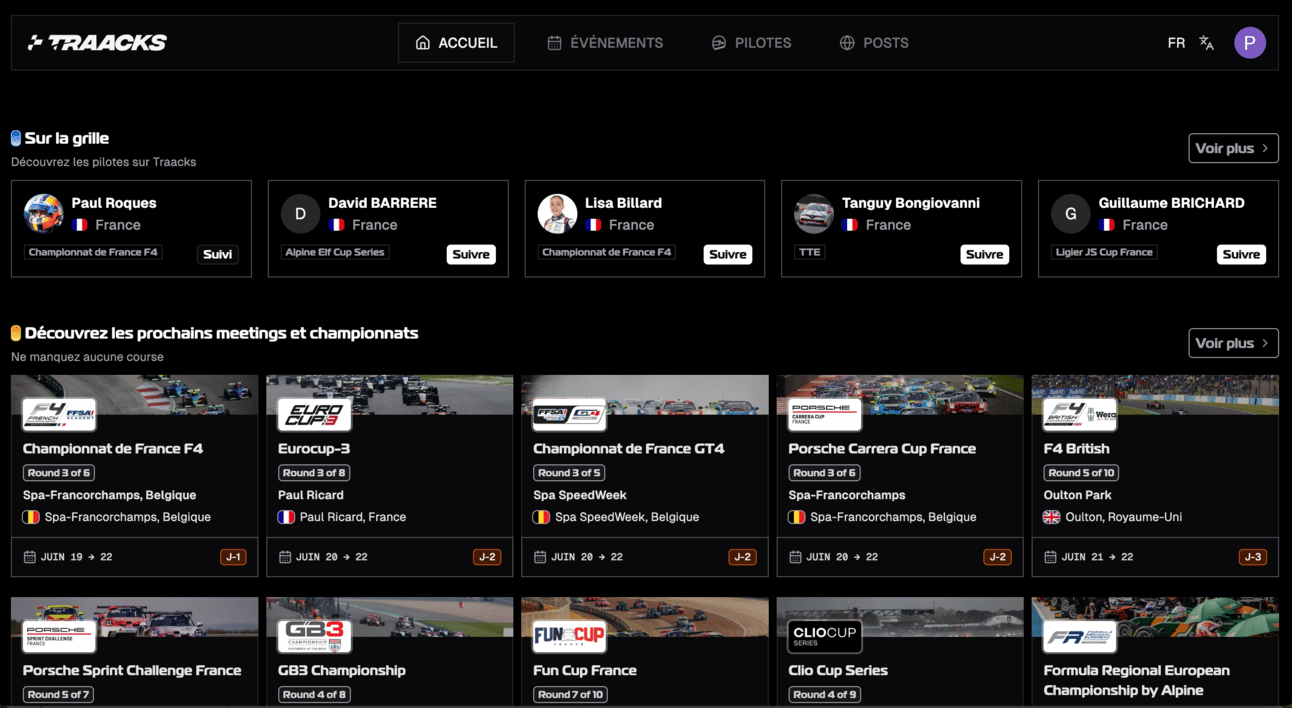1292x708 pixels.
Task: Open the F4 British event title
Action: click(x=1076, y=449)
